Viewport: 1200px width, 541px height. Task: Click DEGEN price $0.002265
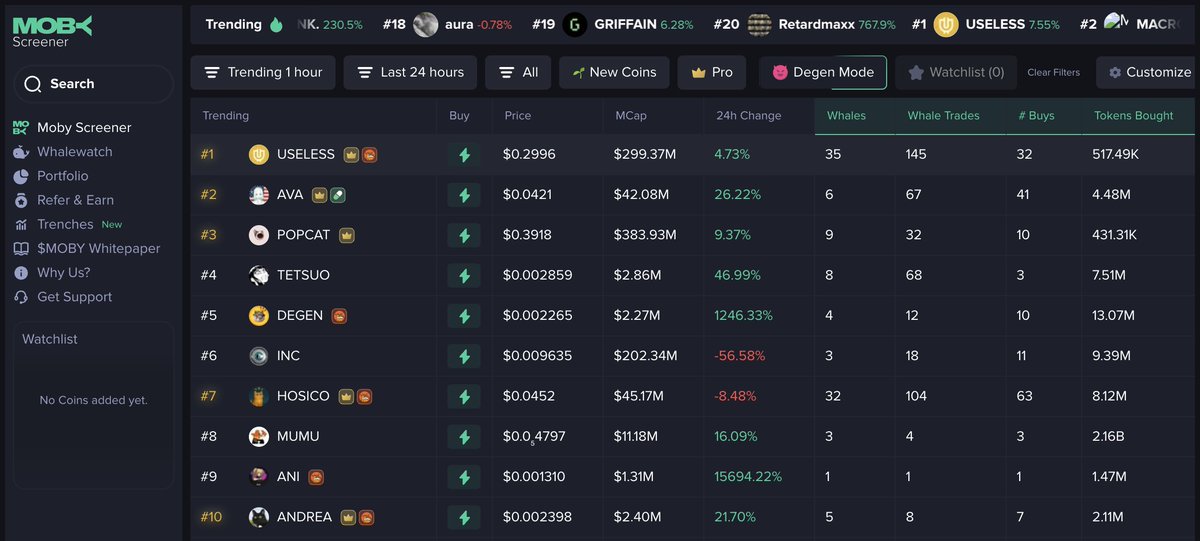(538, 316)
